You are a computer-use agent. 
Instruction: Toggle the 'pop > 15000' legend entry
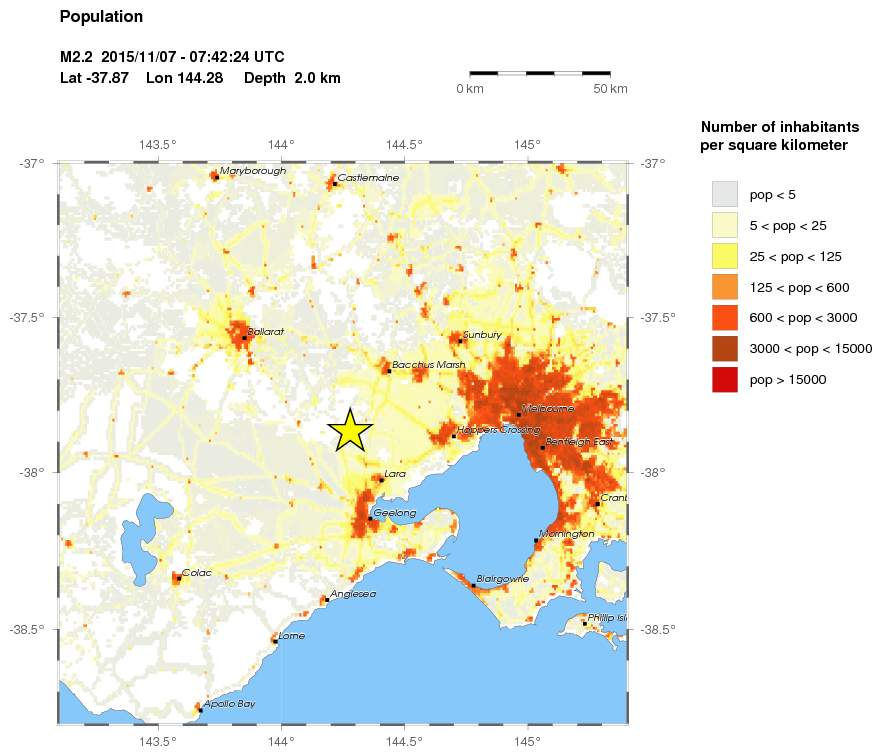coord(724,379)
